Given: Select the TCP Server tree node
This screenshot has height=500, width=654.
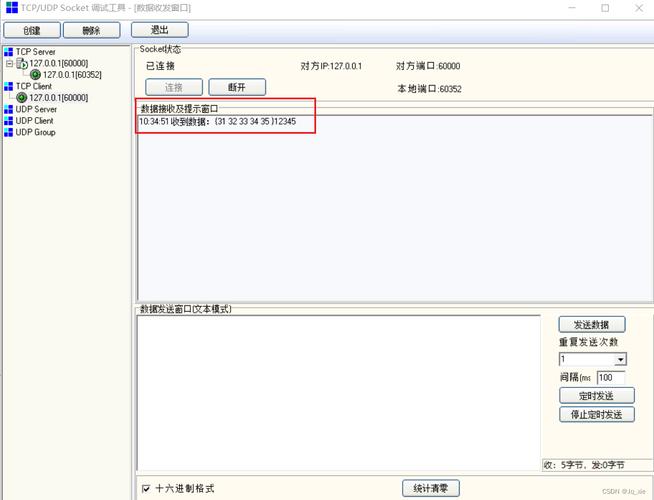Looking at the screenshot, I should (x=35, y=52).
